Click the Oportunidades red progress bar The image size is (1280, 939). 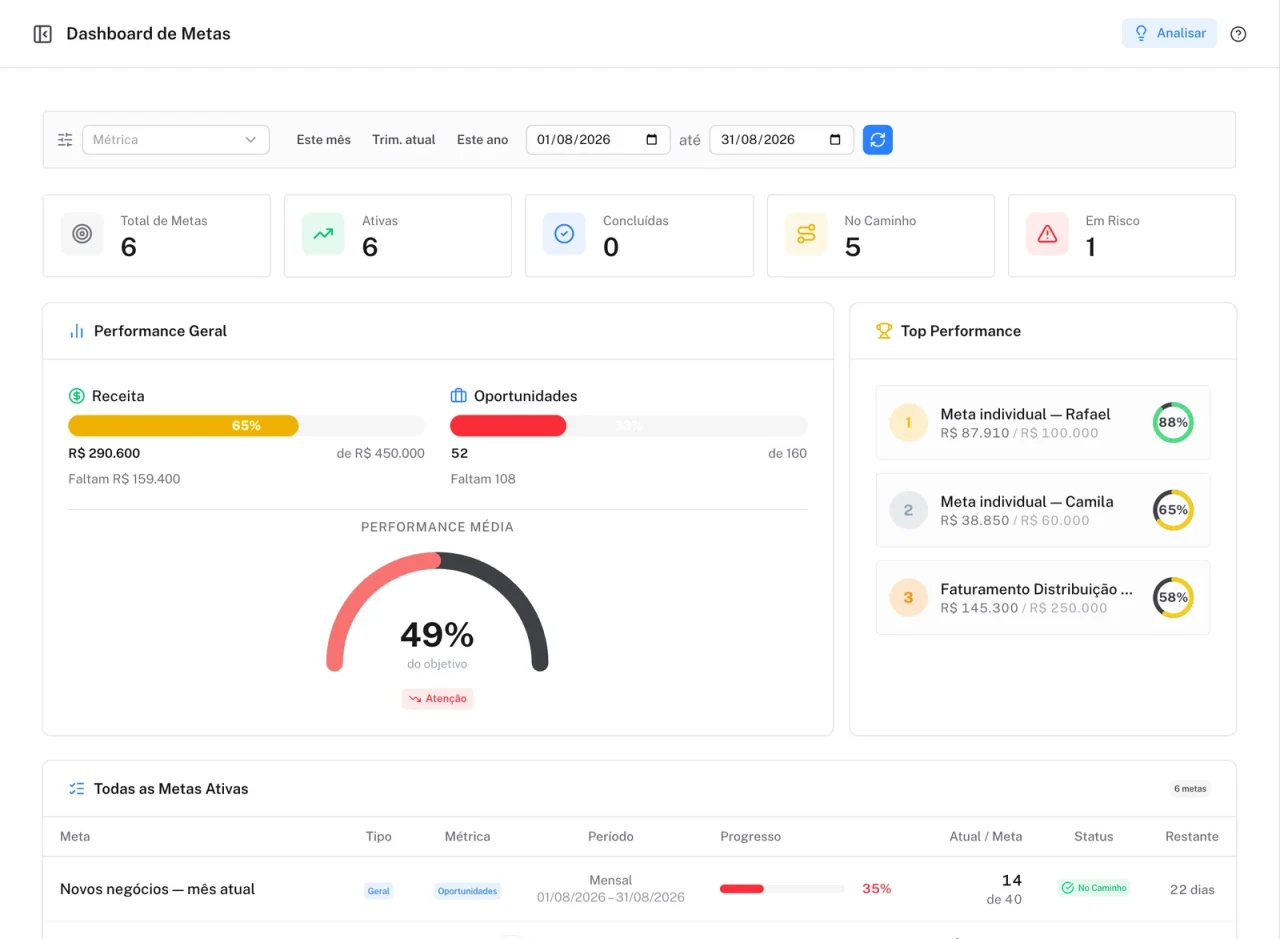[x=629, y=426]
